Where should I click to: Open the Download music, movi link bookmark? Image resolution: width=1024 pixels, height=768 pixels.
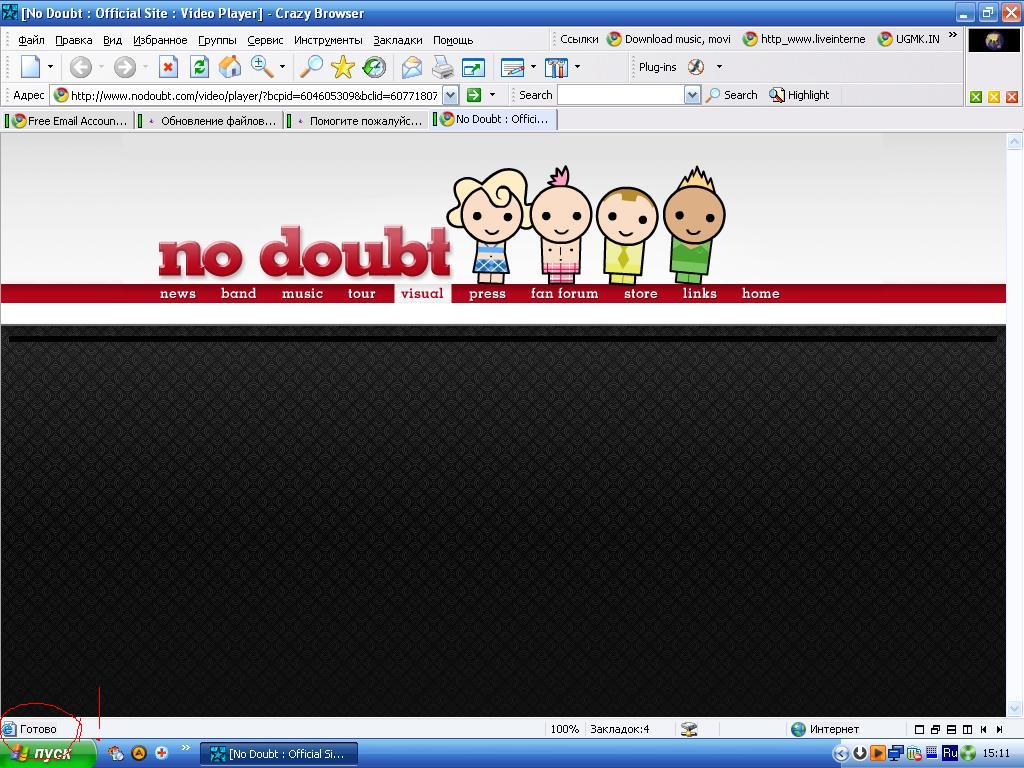[x=669, y=39]
